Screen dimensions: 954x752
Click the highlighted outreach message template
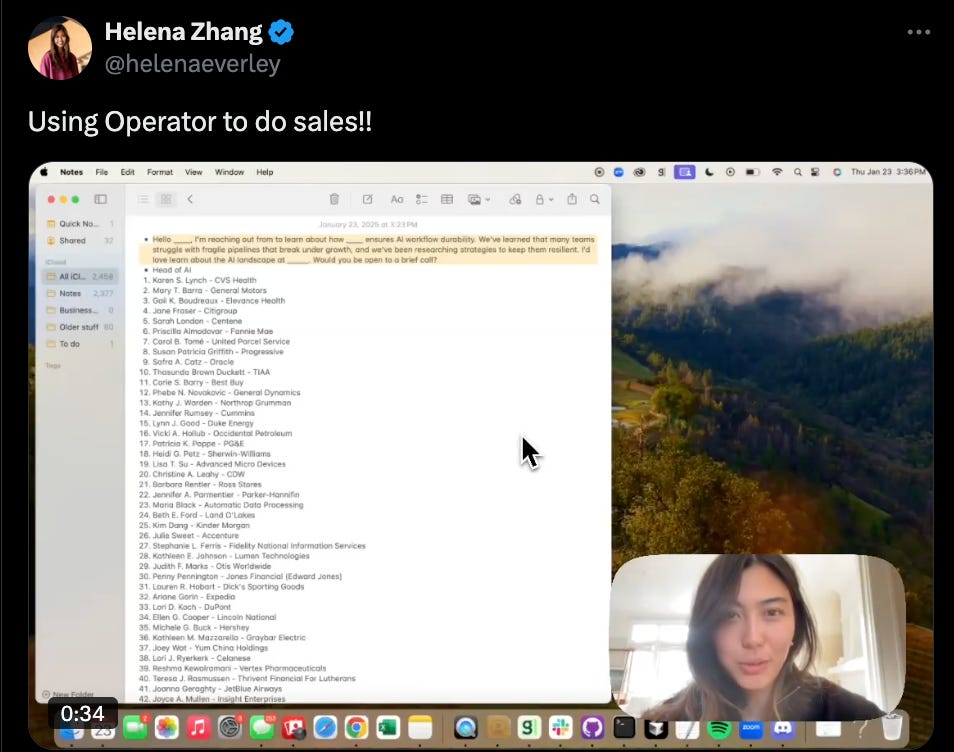coord(370,249)
